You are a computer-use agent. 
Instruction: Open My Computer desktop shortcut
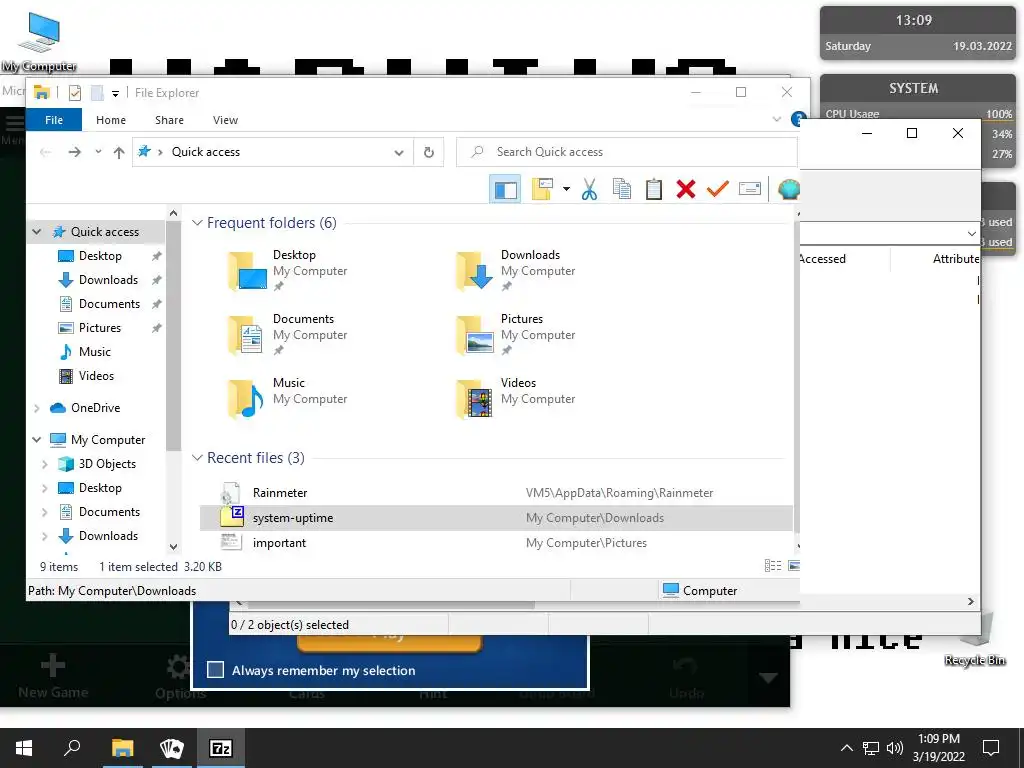(x=39, y=40)
